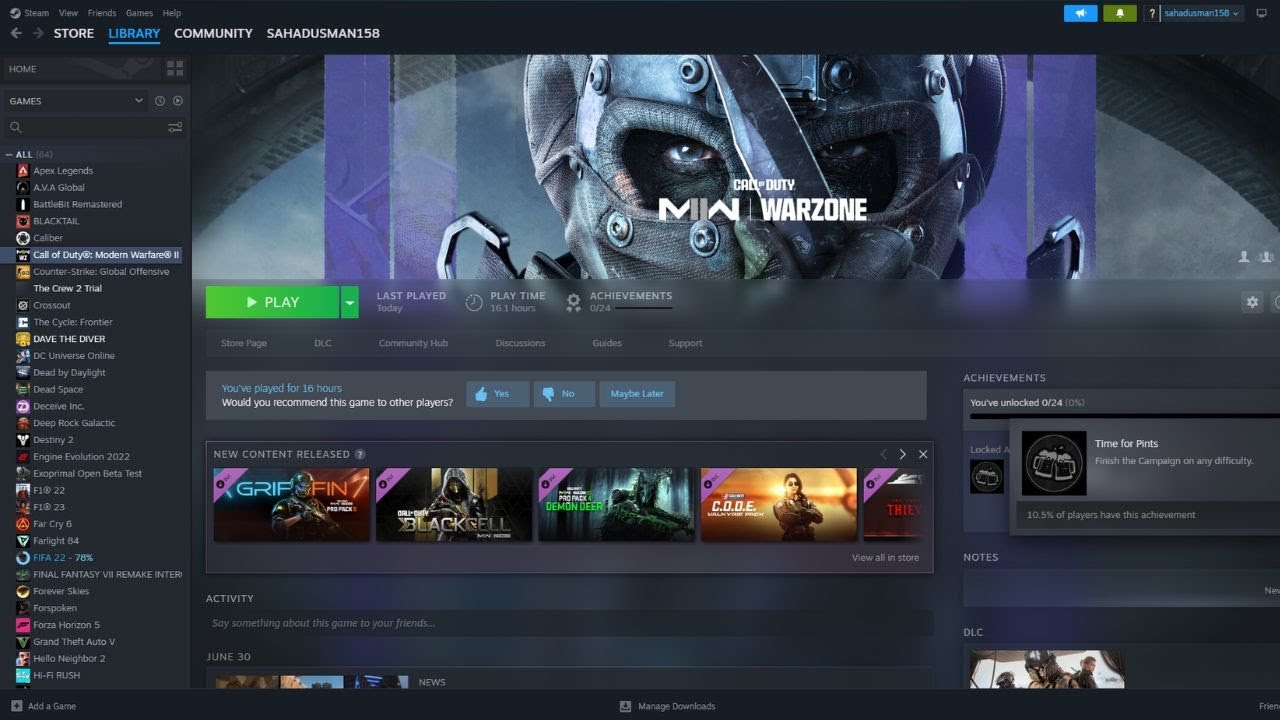Image resolution: width=1280 pixels, height=720 pixels.
Task: Open game settings gear icon
Action: pyautogui.click(x=1252, y=302)
